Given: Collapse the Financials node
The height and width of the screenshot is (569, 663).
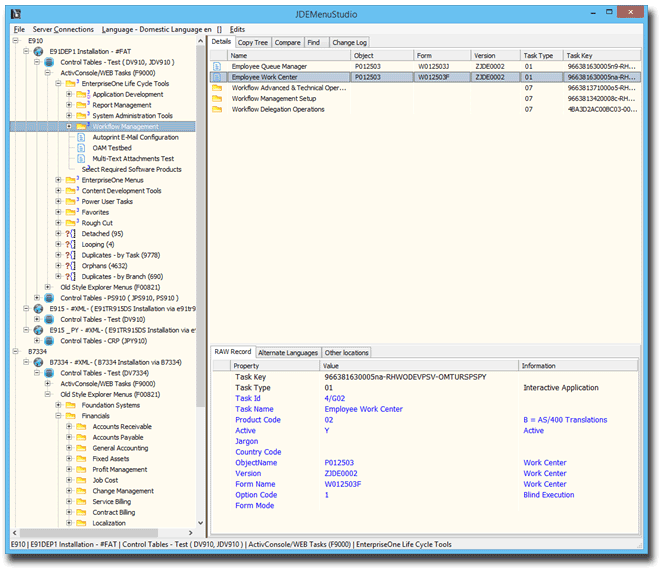Looking at the screenshot, I should pyautogui.click(x=58, y=416).
